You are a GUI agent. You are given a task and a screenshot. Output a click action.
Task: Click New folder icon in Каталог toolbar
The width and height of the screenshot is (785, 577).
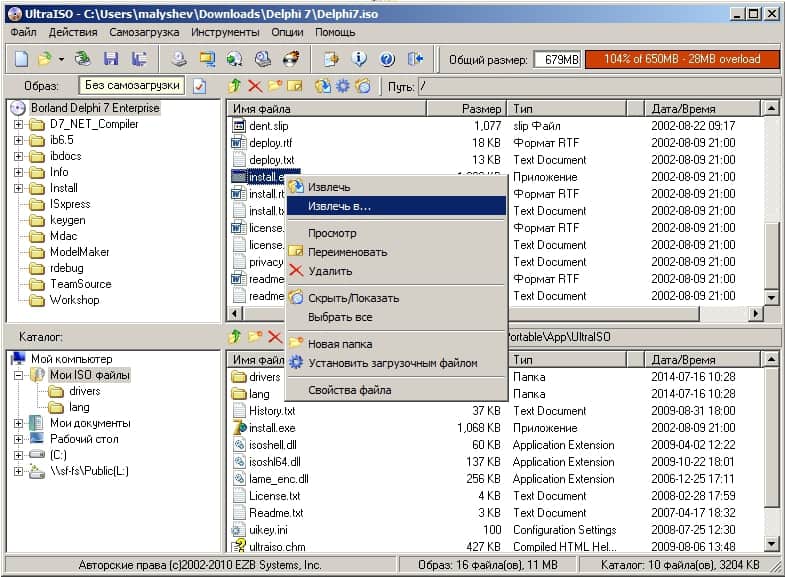pyautogui.click(x=255, y=337)
